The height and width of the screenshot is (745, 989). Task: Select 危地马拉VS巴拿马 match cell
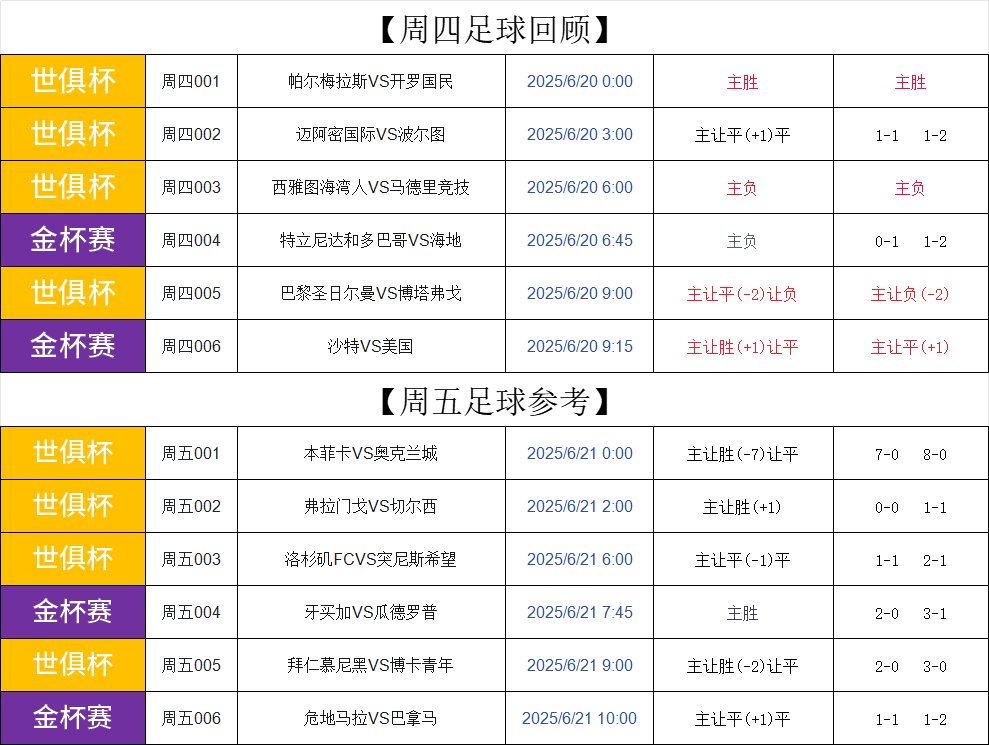371,719
